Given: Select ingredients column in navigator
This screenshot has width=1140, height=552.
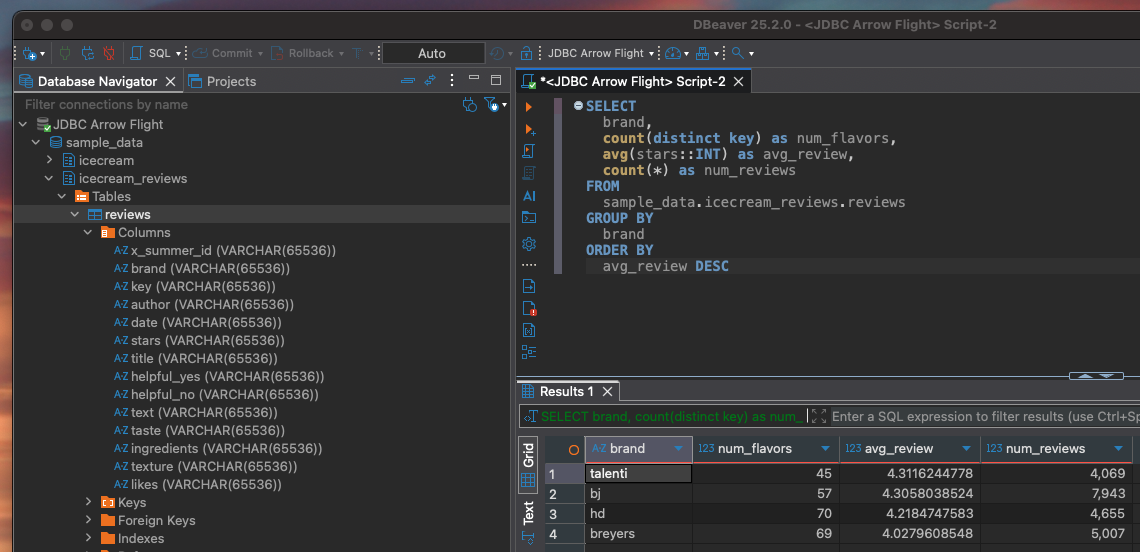Looking at the screenshot, I should click(218, 449).
